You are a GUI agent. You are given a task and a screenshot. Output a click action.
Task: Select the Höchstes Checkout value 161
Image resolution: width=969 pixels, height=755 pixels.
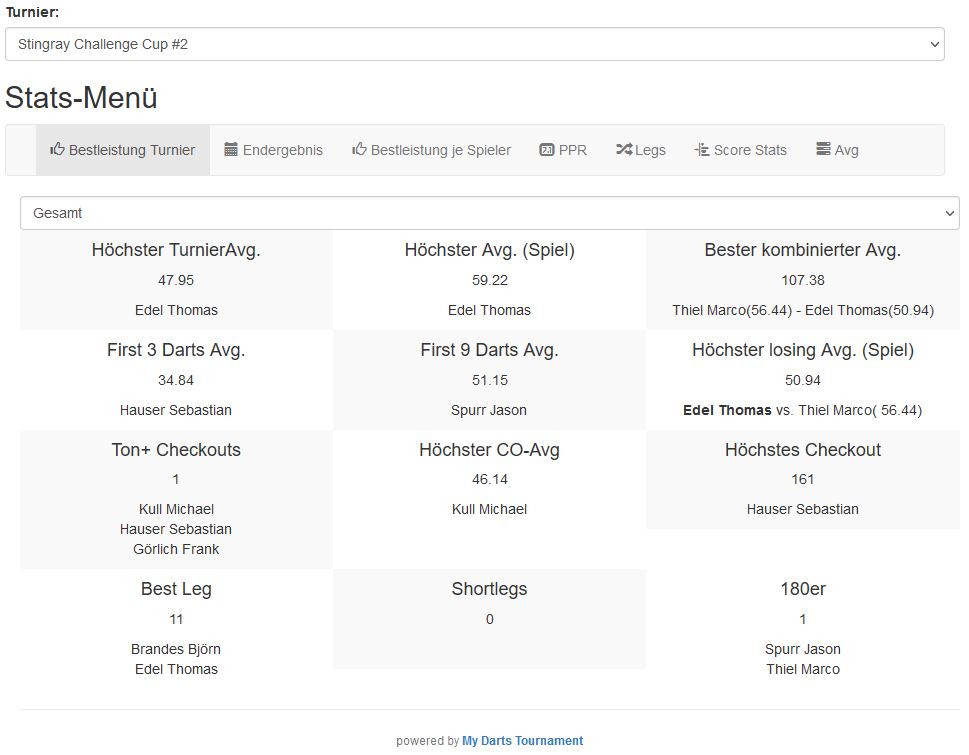pos(802,479)
